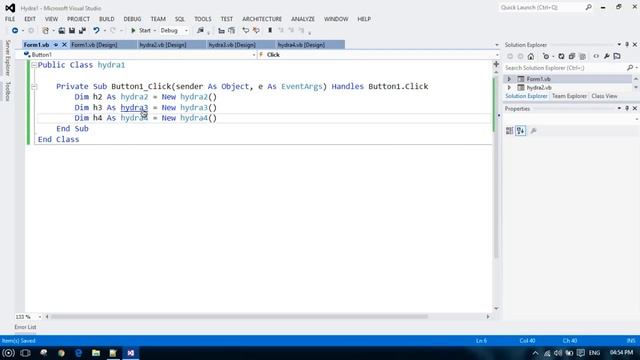Comment out selected lines icon
This screenshot has height=360, width=640.
(x=246, y=31)
